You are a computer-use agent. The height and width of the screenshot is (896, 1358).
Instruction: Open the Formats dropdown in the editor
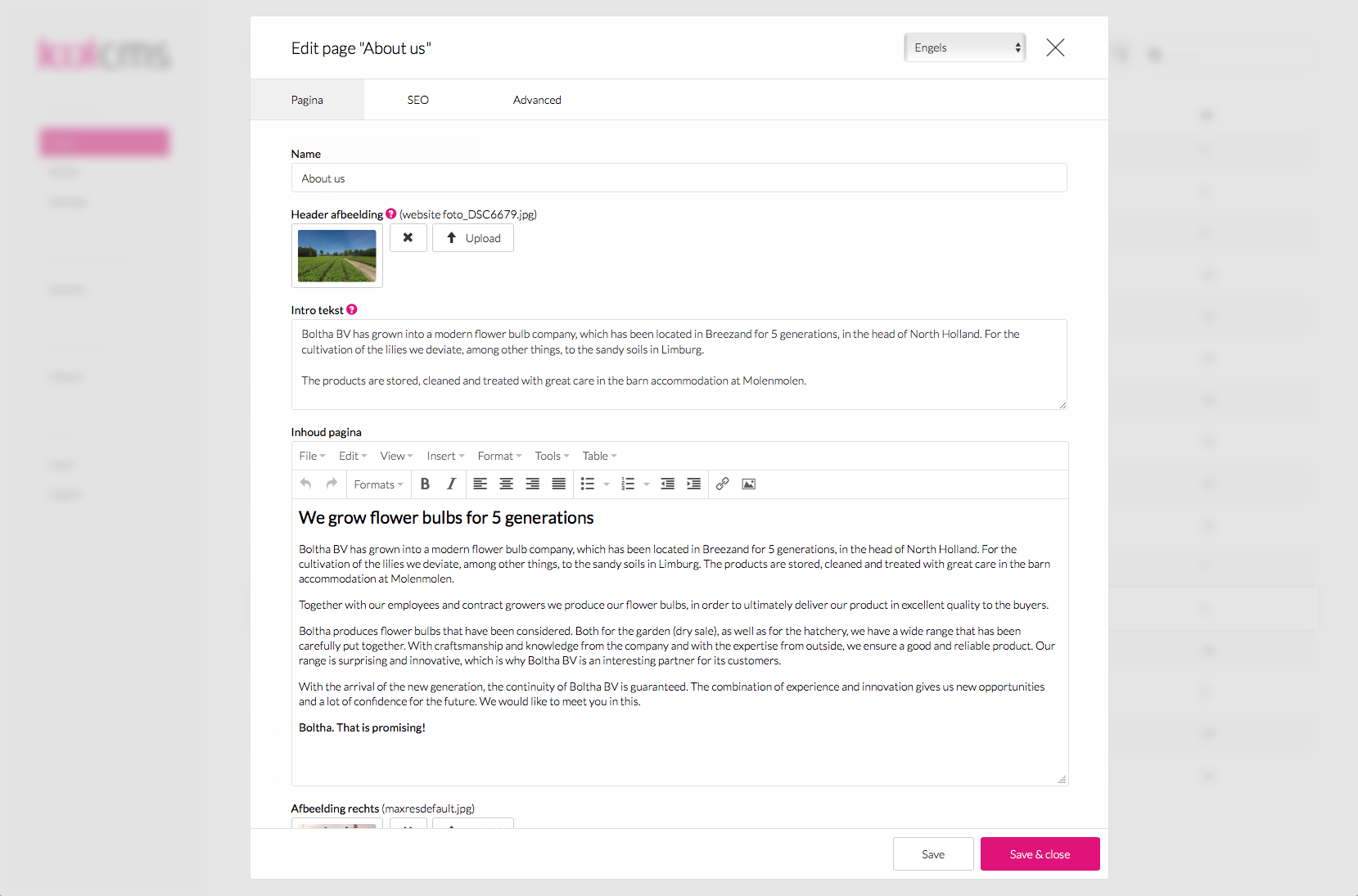tap(377, 484)
